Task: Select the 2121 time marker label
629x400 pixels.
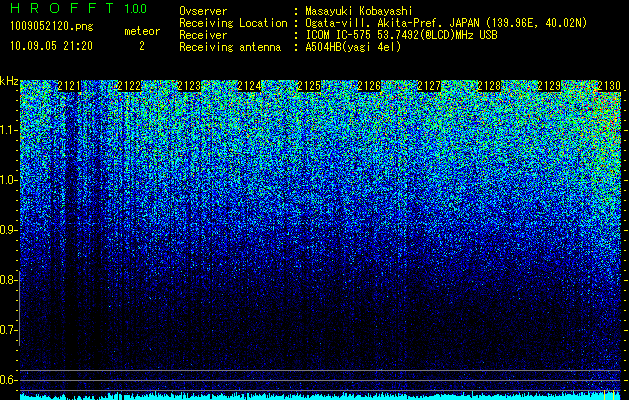Action: 69,86
